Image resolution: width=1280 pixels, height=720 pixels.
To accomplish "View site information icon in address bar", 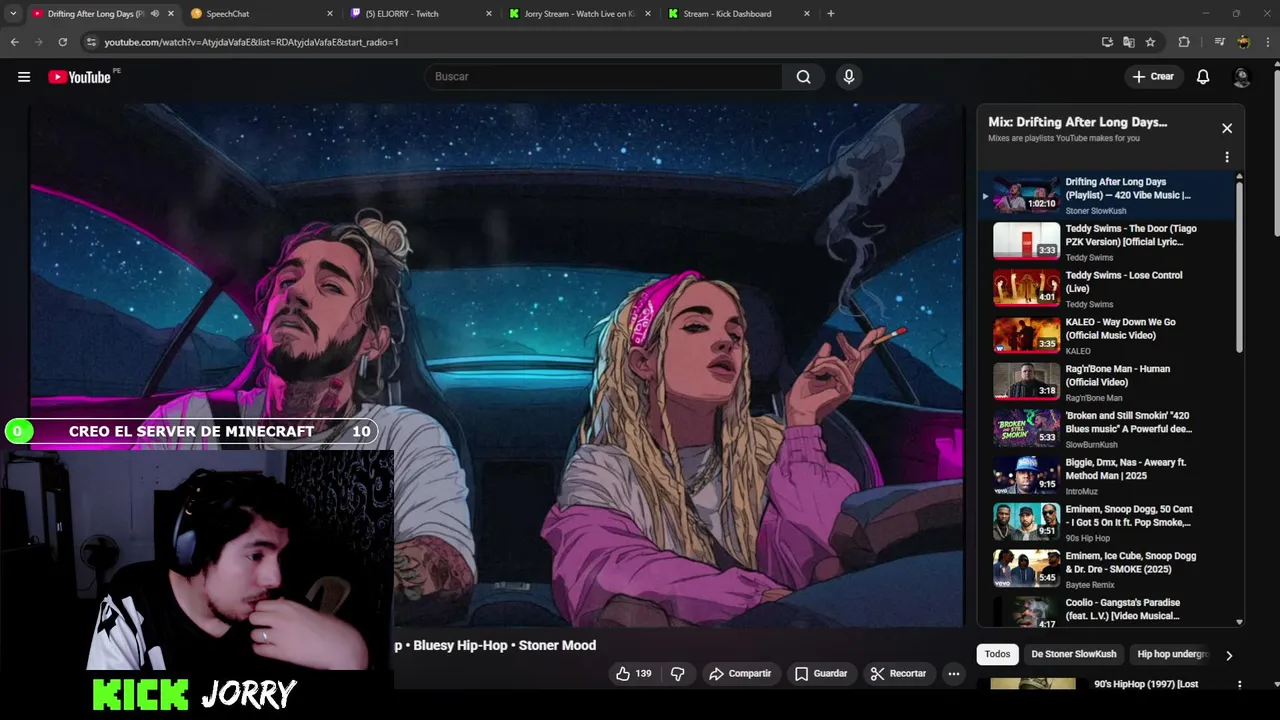I will pyautogui.click(x=91, y=42).
